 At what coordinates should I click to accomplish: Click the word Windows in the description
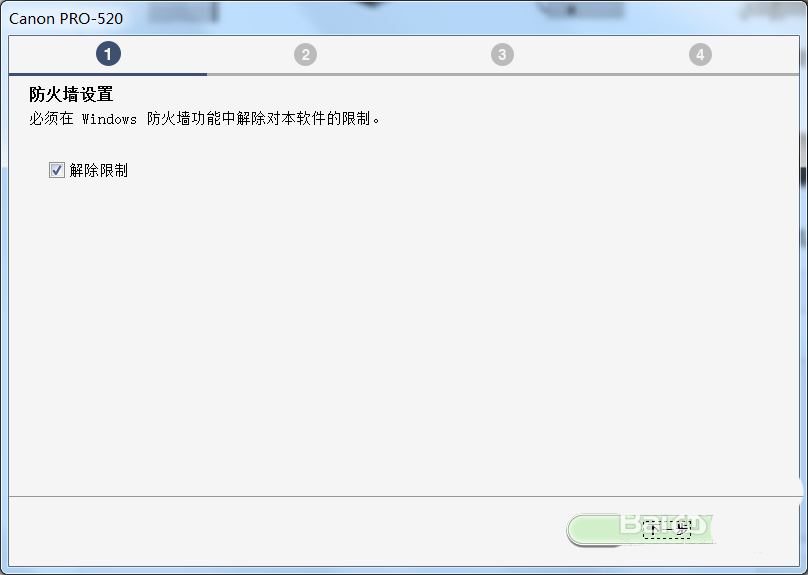point(109,119)
